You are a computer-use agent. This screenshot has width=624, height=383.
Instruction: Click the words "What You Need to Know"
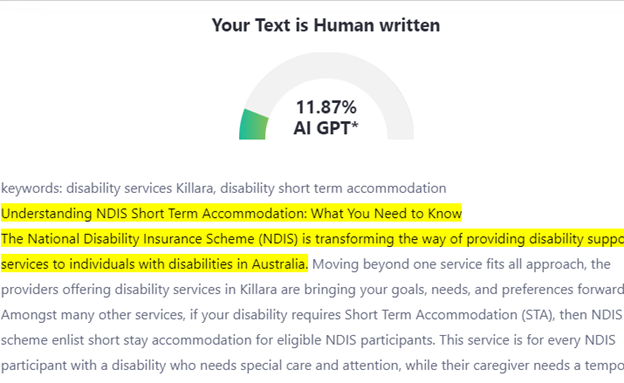click(x=386, y=213)
